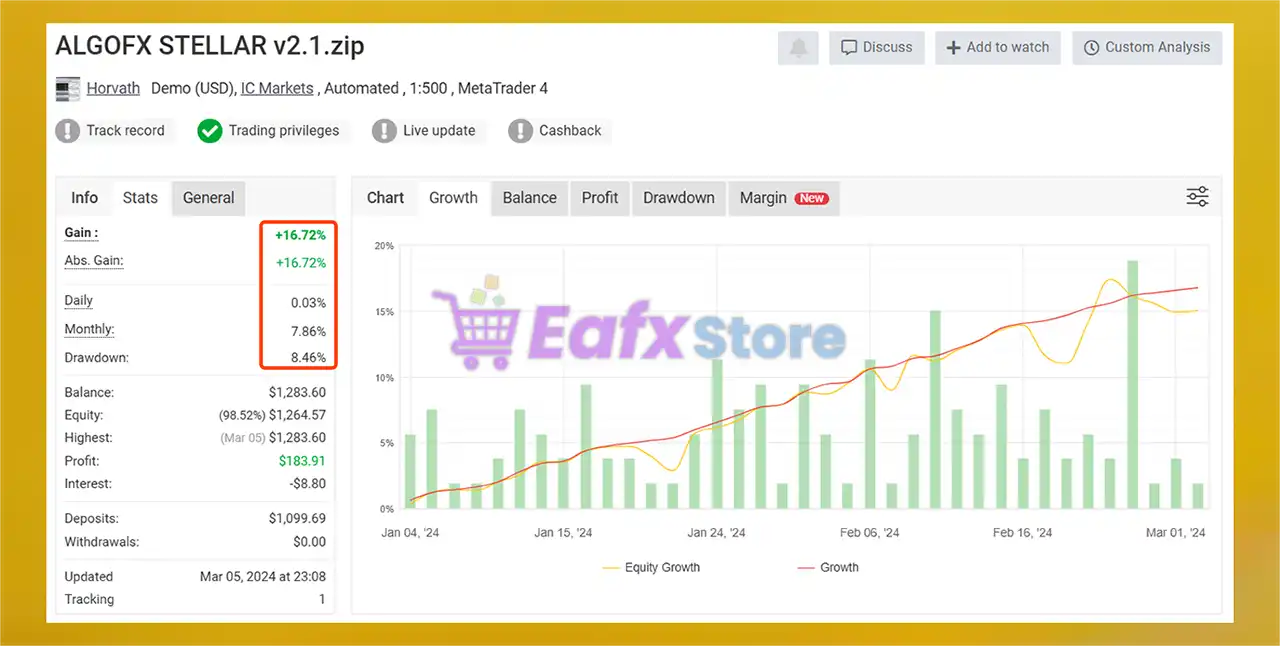The image size is (1280, 646).
Task: Open the Horvath profile link
Action: click(x=113, y=88)
